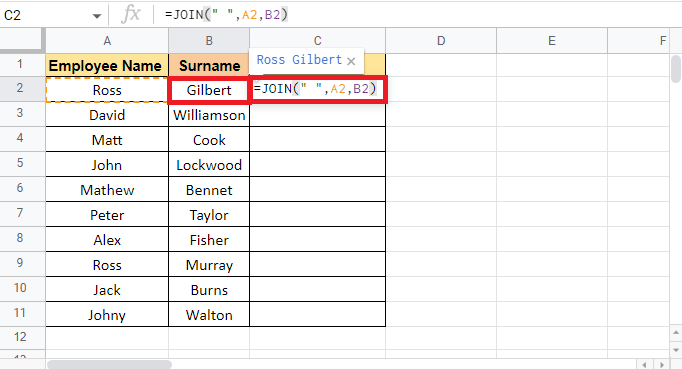The image size is (682, 369).
Task: Click the Matt cell
Action: point(107,140)
